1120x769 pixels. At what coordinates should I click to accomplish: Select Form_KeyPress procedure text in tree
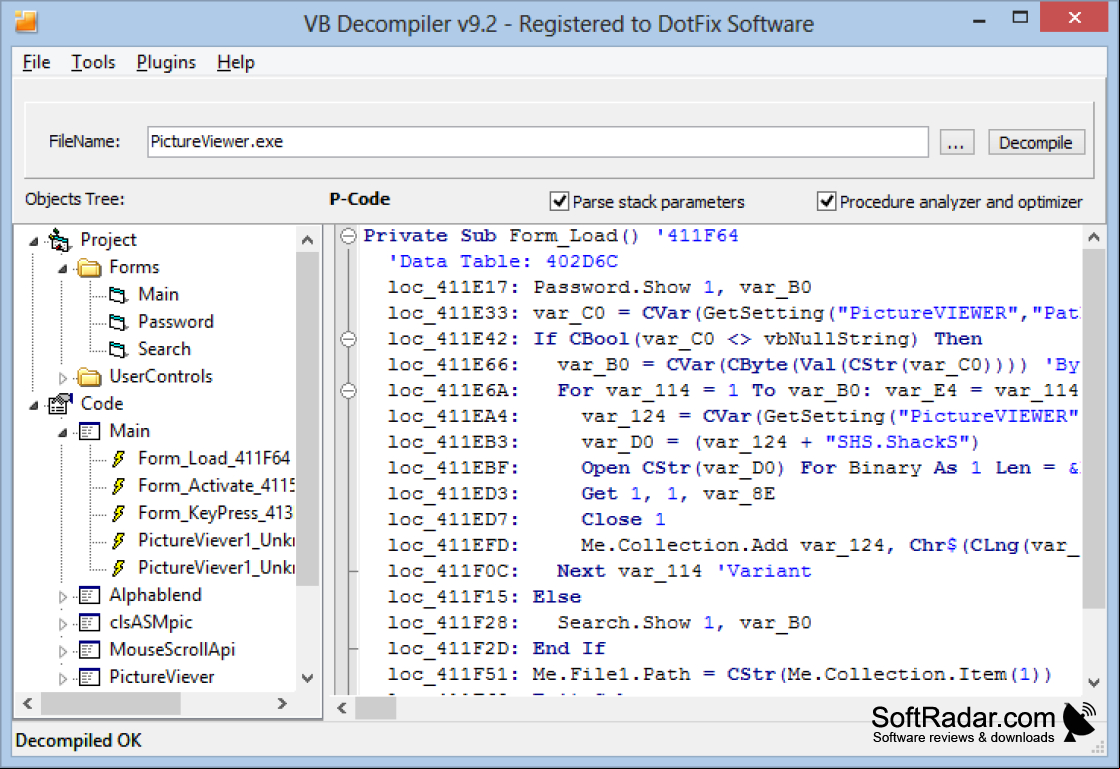[x=215, y=513]
